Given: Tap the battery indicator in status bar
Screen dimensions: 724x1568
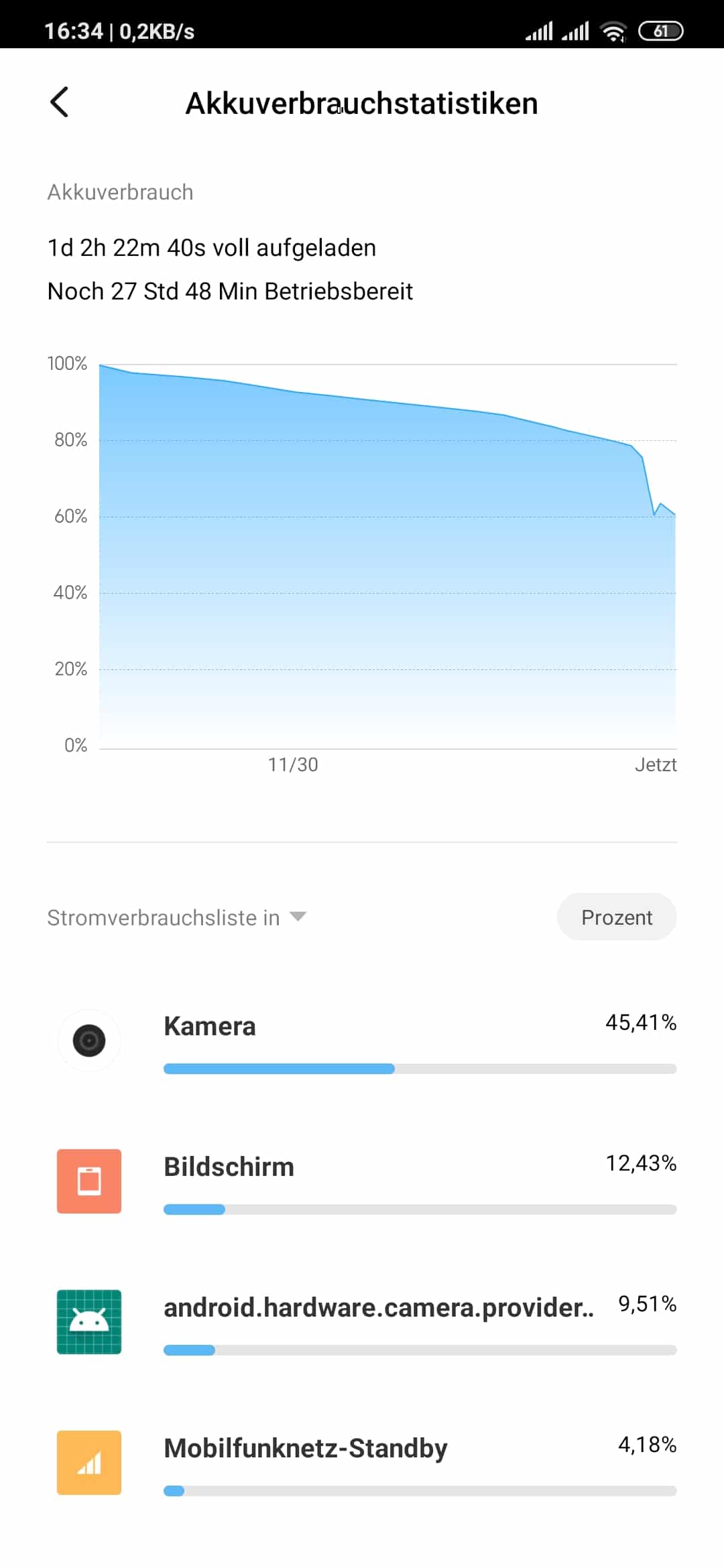Looking at the screenshot, I should [660, 31].
